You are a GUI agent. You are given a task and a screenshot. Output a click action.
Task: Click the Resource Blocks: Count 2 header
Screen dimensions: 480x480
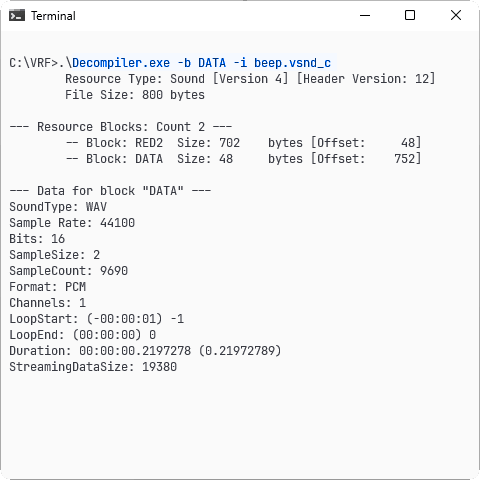point(121,127)
